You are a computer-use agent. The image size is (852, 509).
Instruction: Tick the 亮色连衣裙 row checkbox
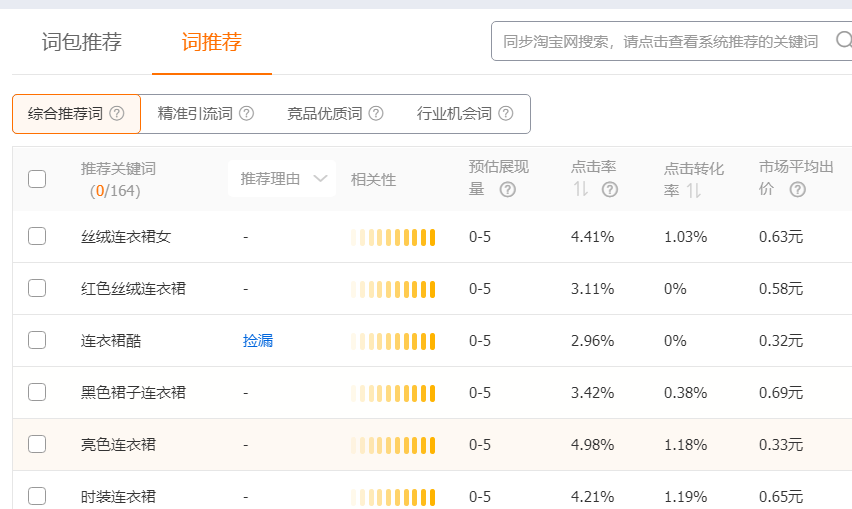click(37, 444)
